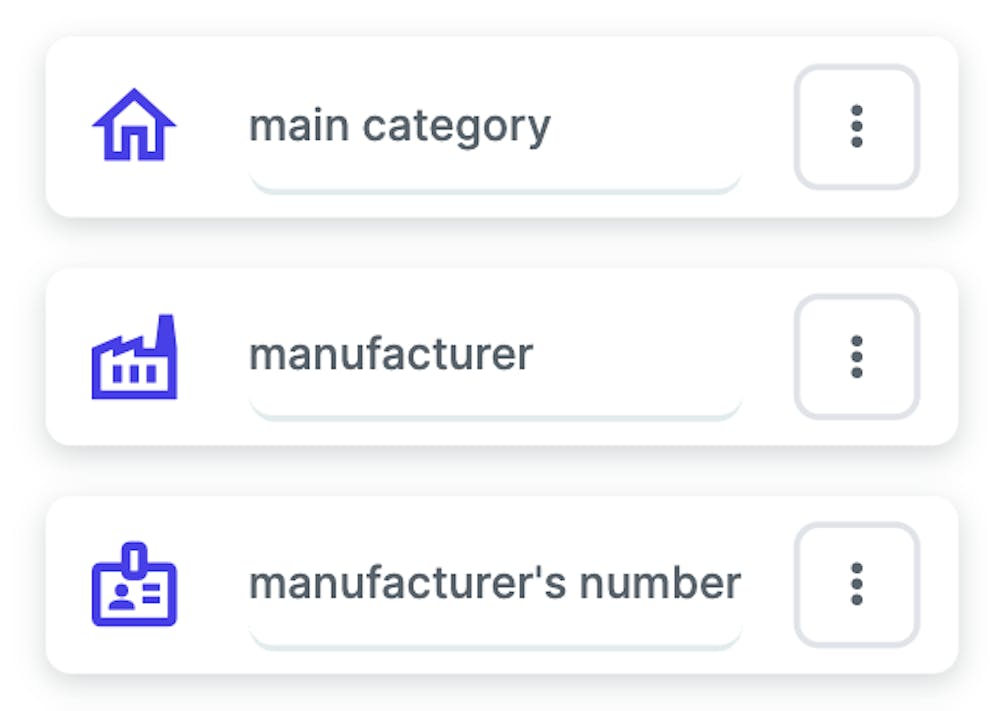
Task: Open the kebab menu for manufacturer's number
Action: [x=856, y=584]
